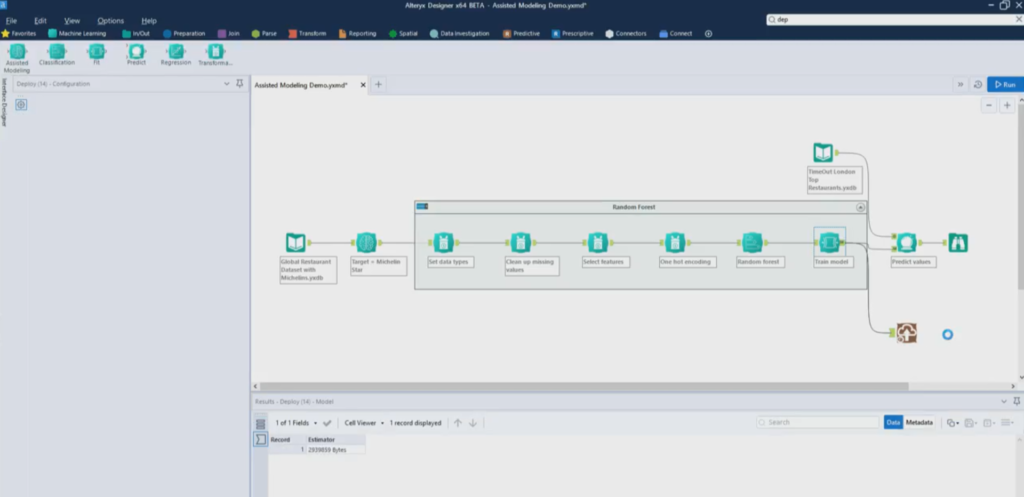Close the Assisted Modeling Demo tab
1024x497 pixels.
[x=363, y=85]
